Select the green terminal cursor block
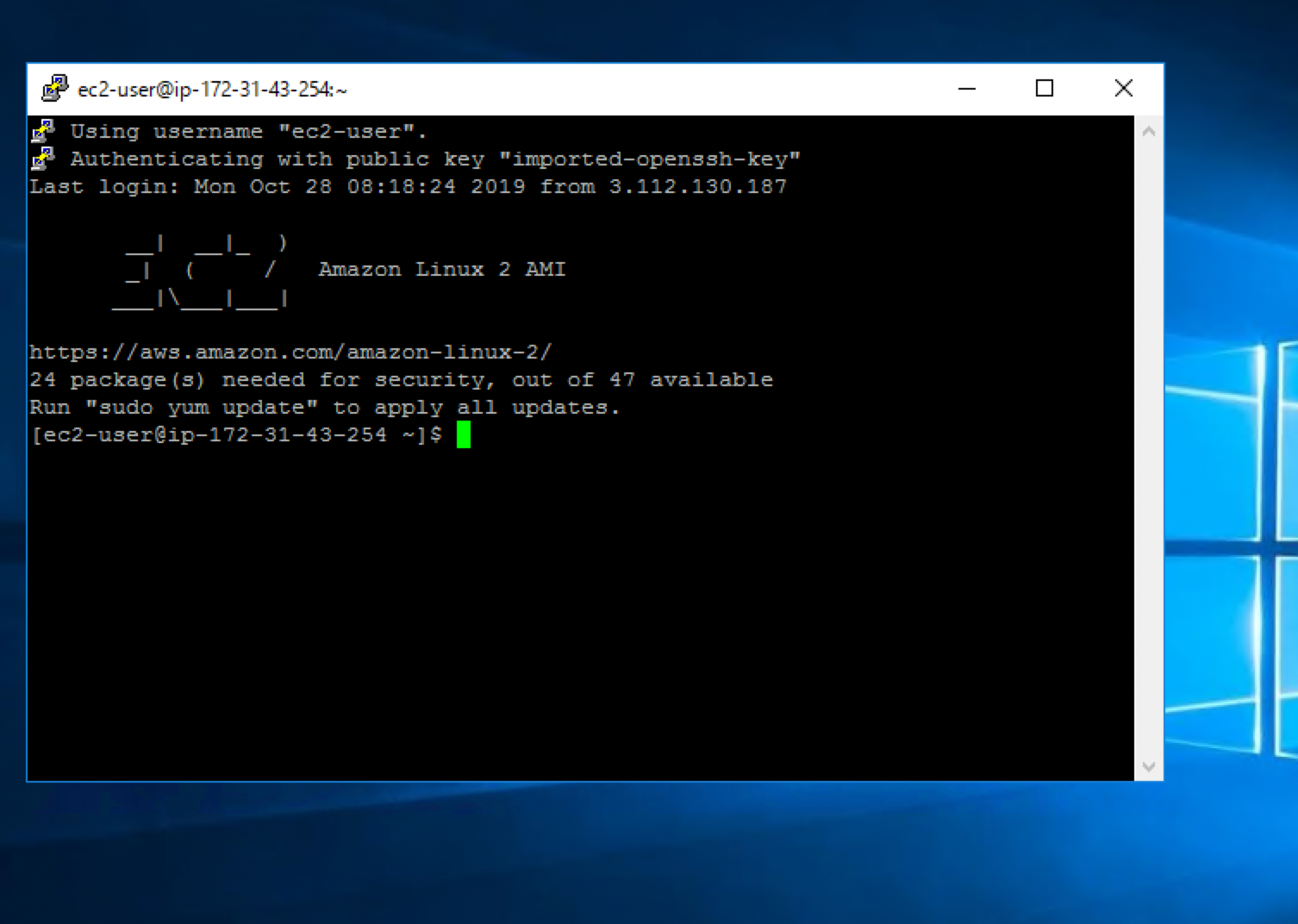Viewport: 1298px width, 924px height. coord(465,434)
